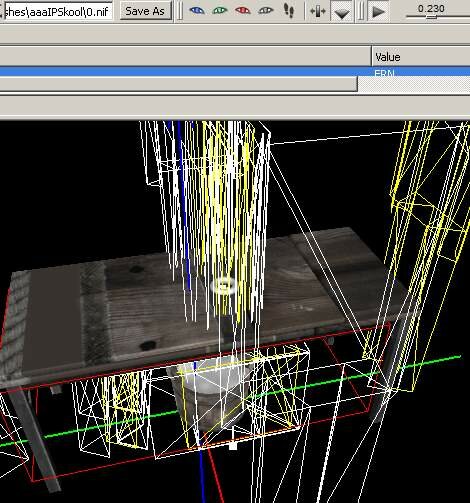The image size is (470, 503).
Task: Click the Value column header
Action: [421, 57]
